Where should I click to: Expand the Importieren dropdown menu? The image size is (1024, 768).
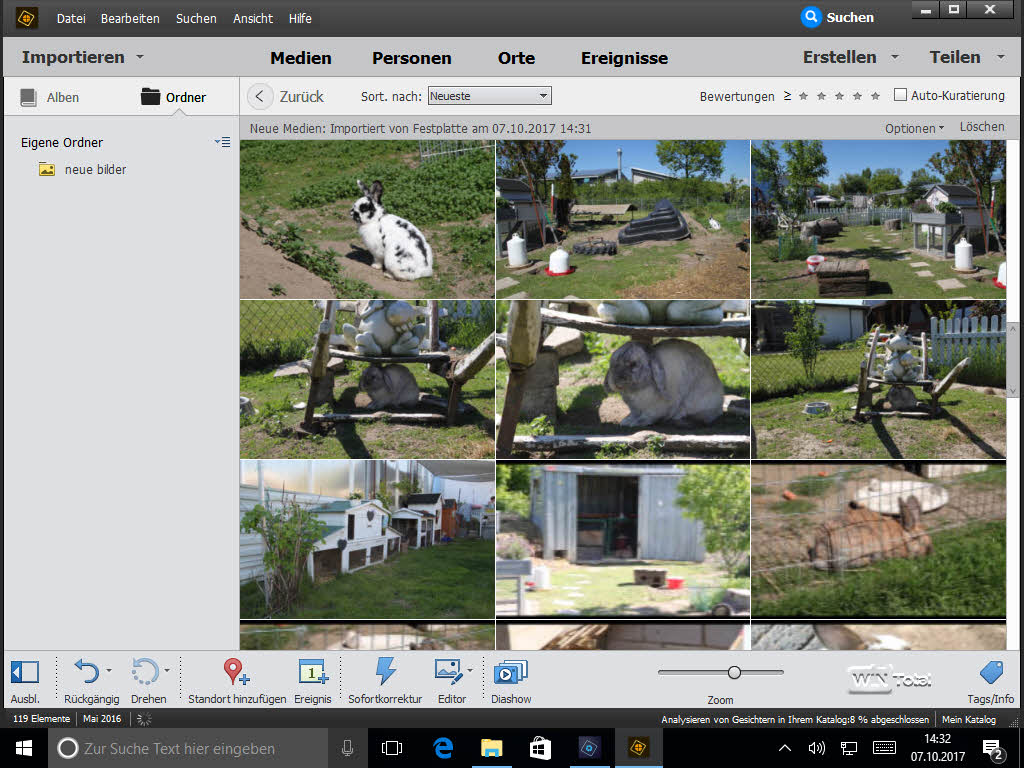coord(83,57)
